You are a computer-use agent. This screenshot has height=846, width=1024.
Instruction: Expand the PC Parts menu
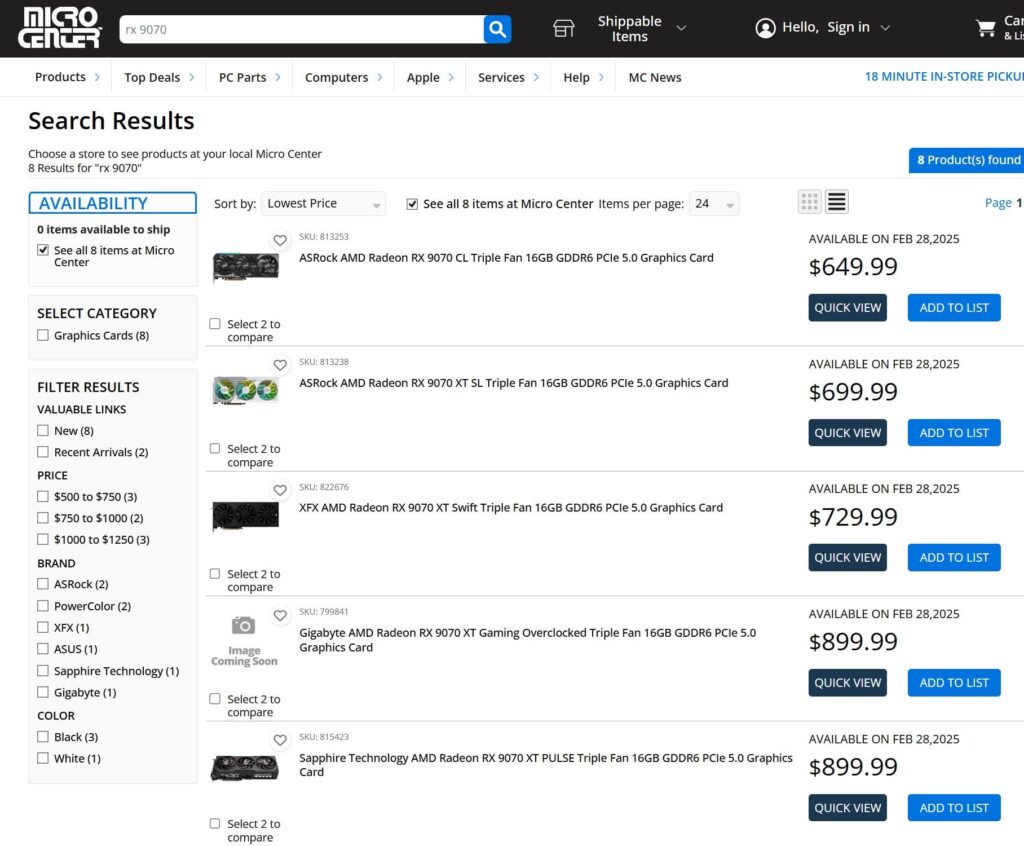pyautogui.click(x=249, y=77)
